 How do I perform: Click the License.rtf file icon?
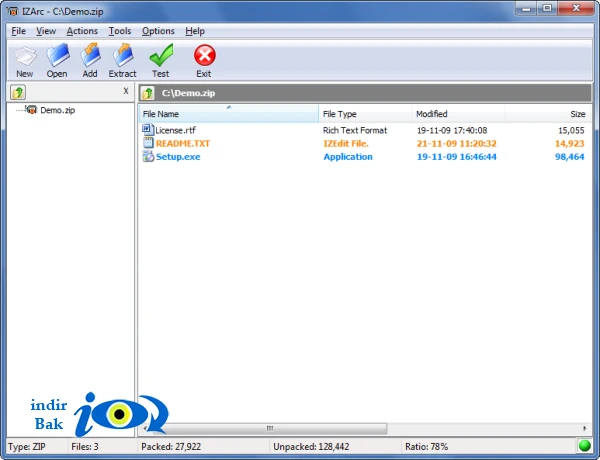(x=148, y=130)
